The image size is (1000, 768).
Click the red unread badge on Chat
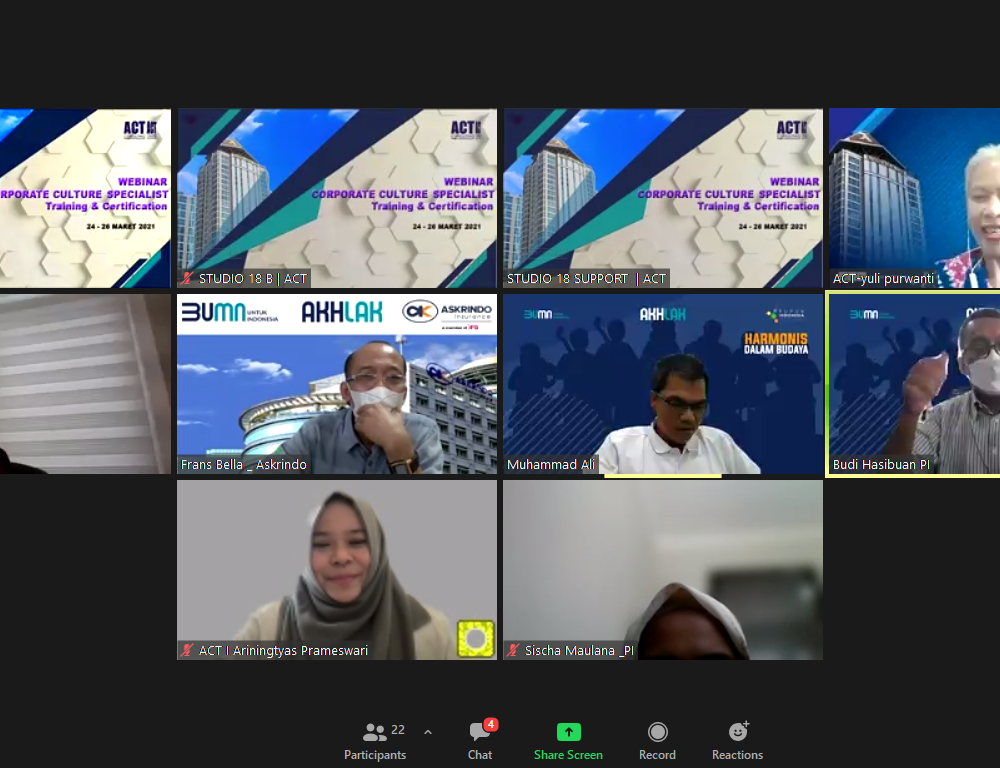491,724
